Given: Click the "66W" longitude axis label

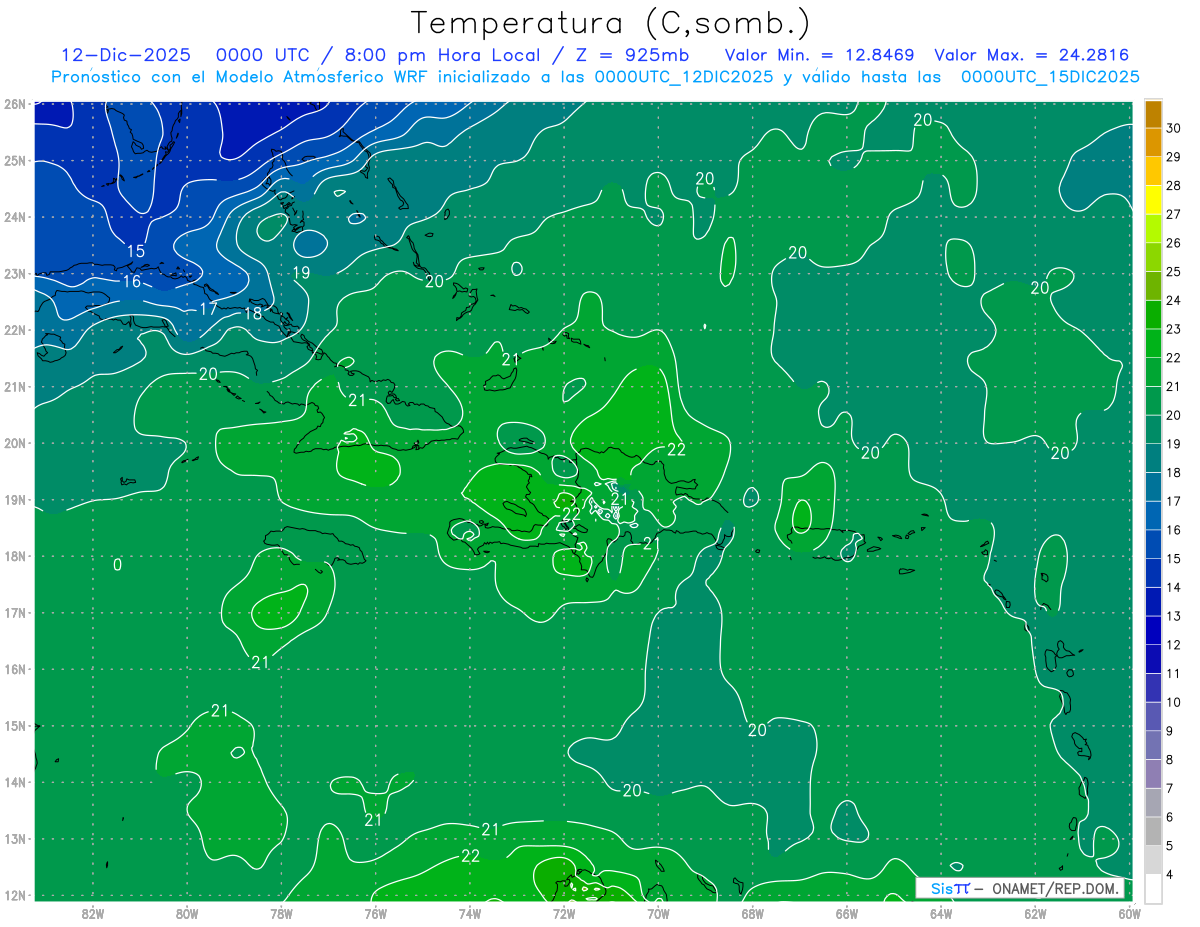Looking at the screenshot, I should point(847,913).
